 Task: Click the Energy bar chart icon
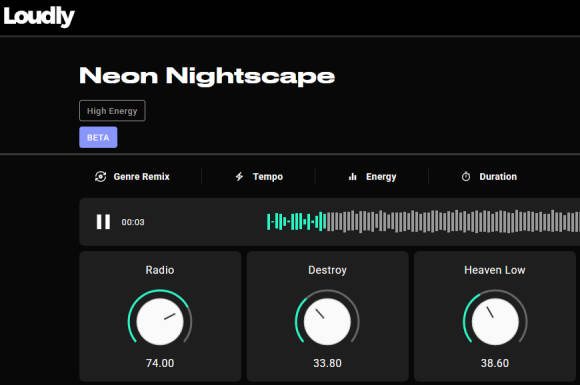353,177
